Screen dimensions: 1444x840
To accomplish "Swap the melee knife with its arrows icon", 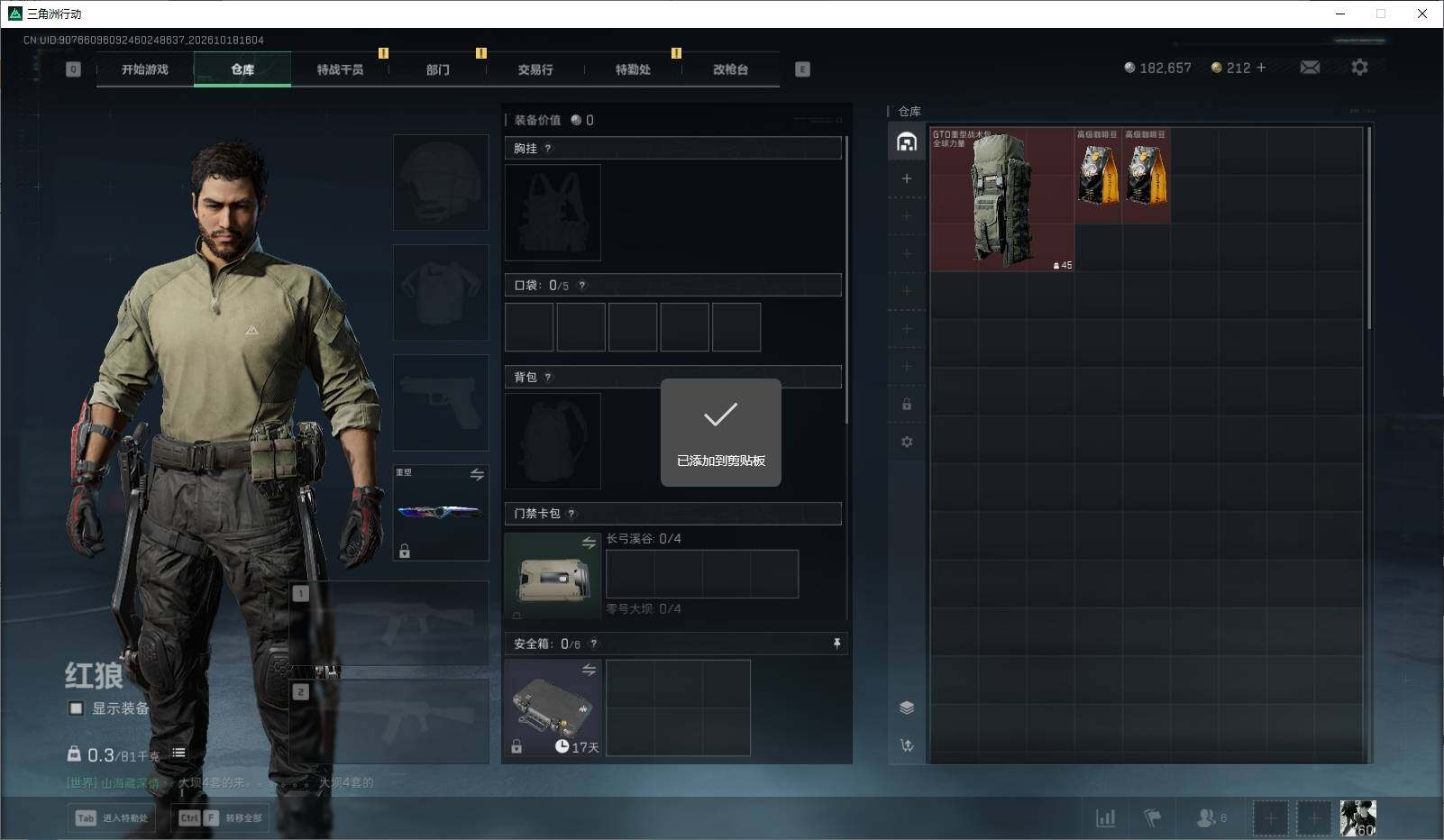I will tap(477, 474).
